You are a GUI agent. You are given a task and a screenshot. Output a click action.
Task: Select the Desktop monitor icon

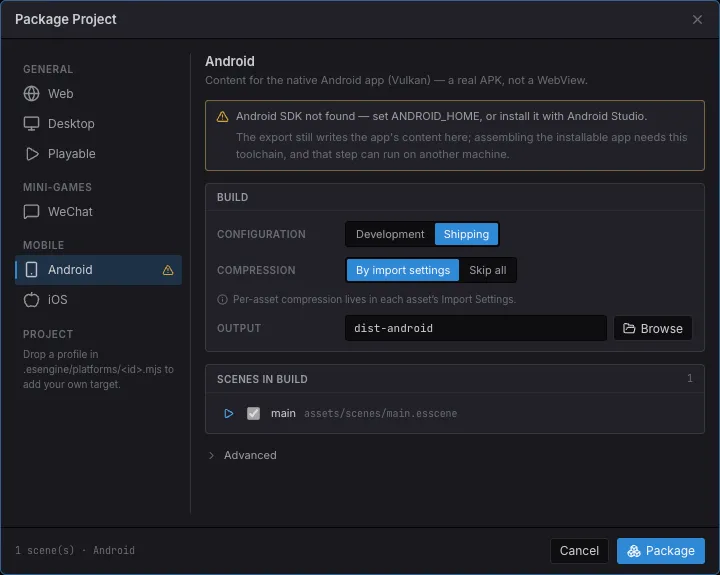[31, 124]
